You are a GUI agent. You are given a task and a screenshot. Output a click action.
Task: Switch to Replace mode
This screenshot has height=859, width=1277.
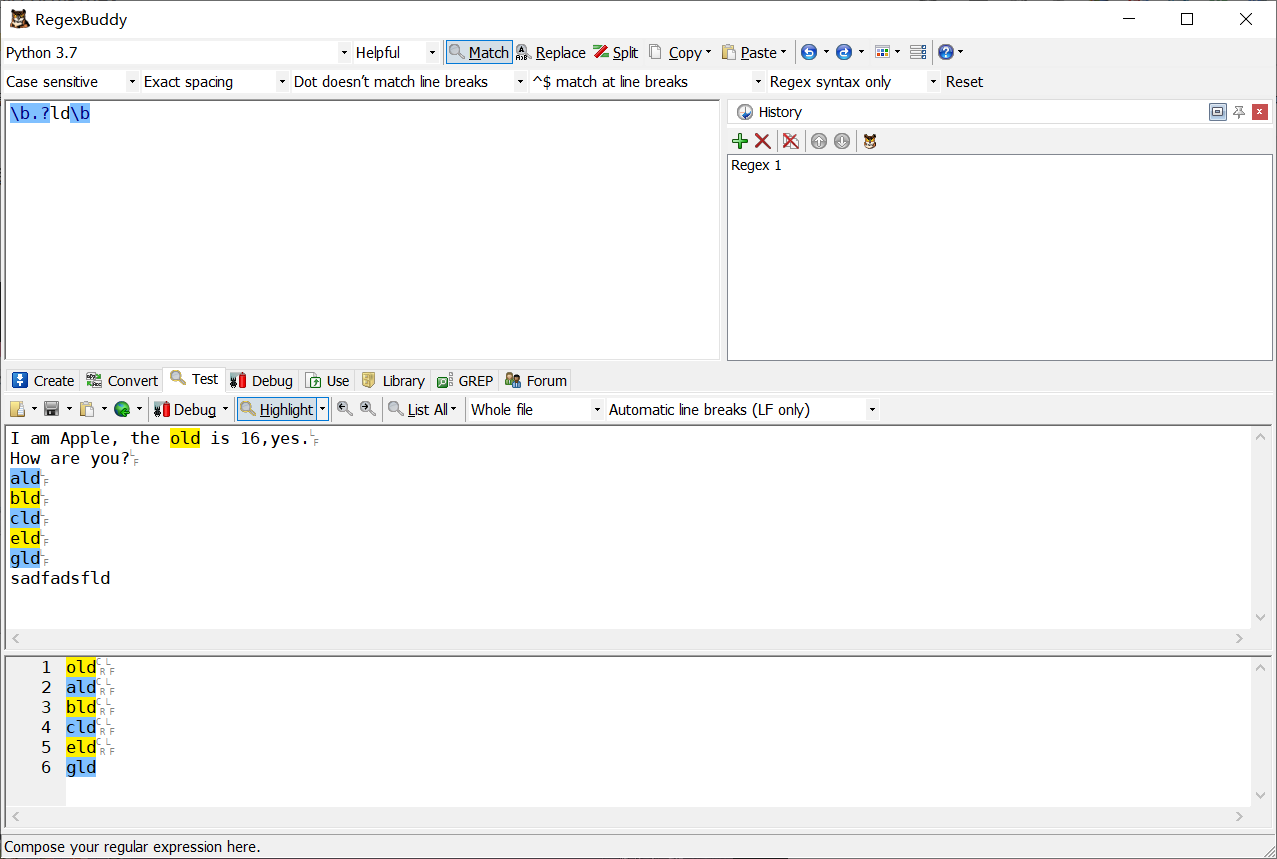[x=551, y=52]
